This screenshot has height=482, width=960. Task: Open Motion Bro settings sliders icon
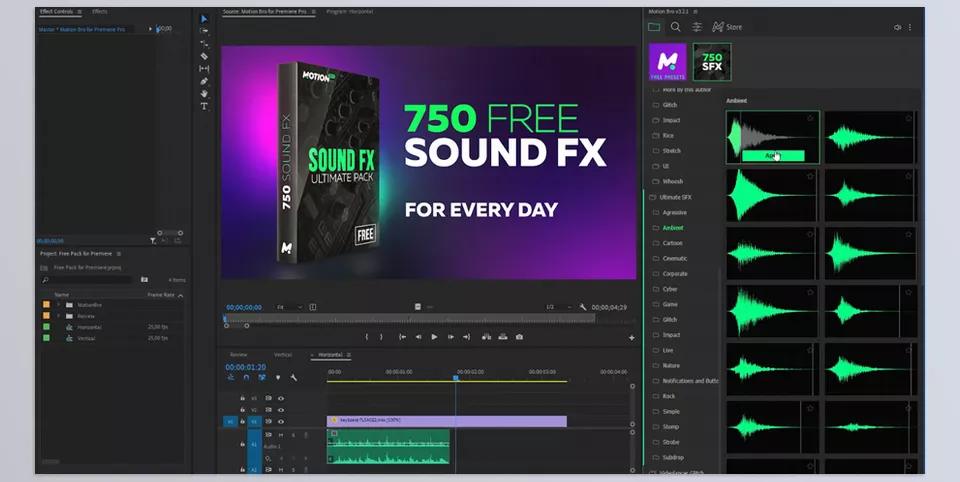point(697,27)
